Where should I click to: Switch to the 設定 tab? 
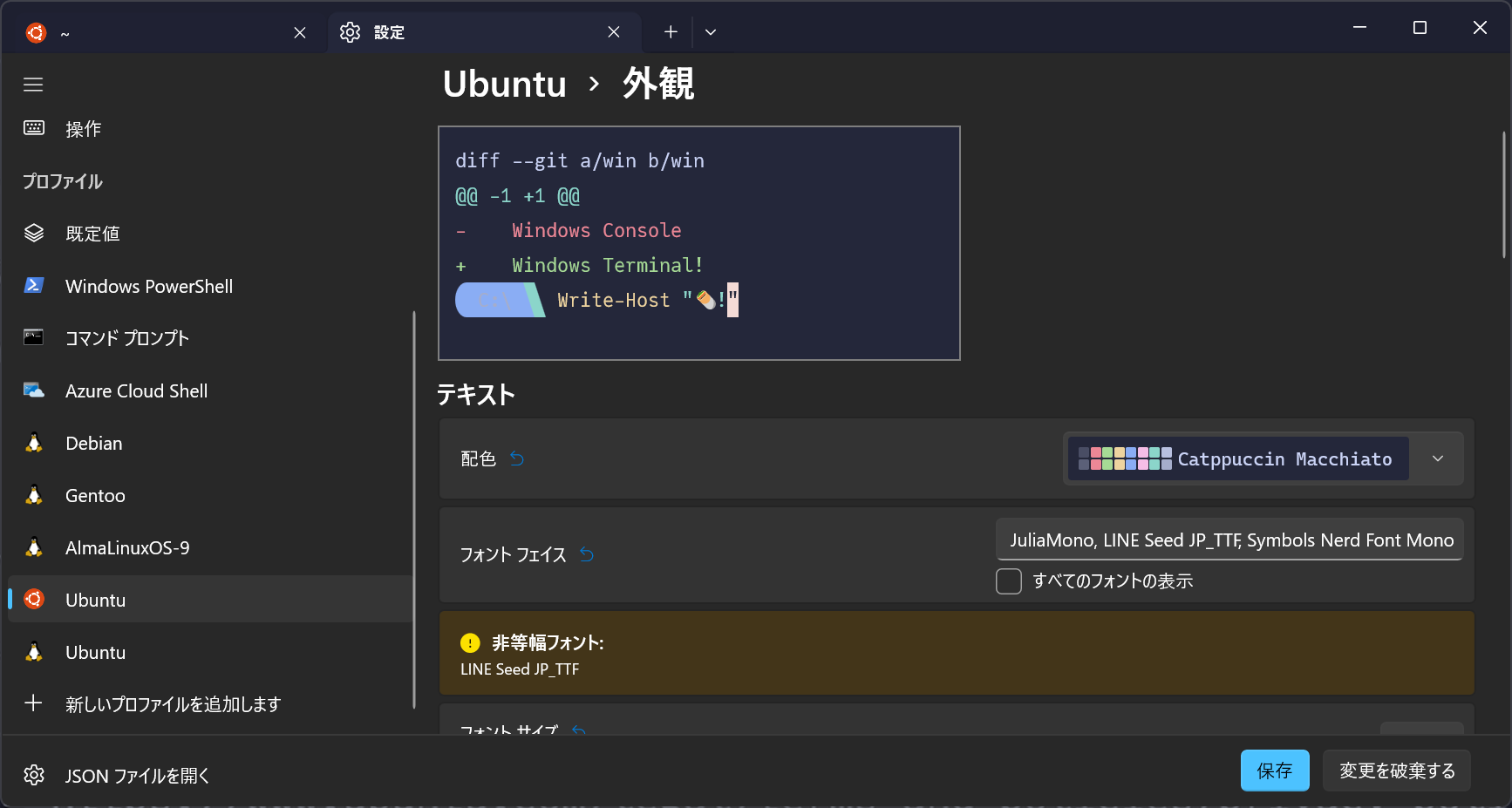485,32
